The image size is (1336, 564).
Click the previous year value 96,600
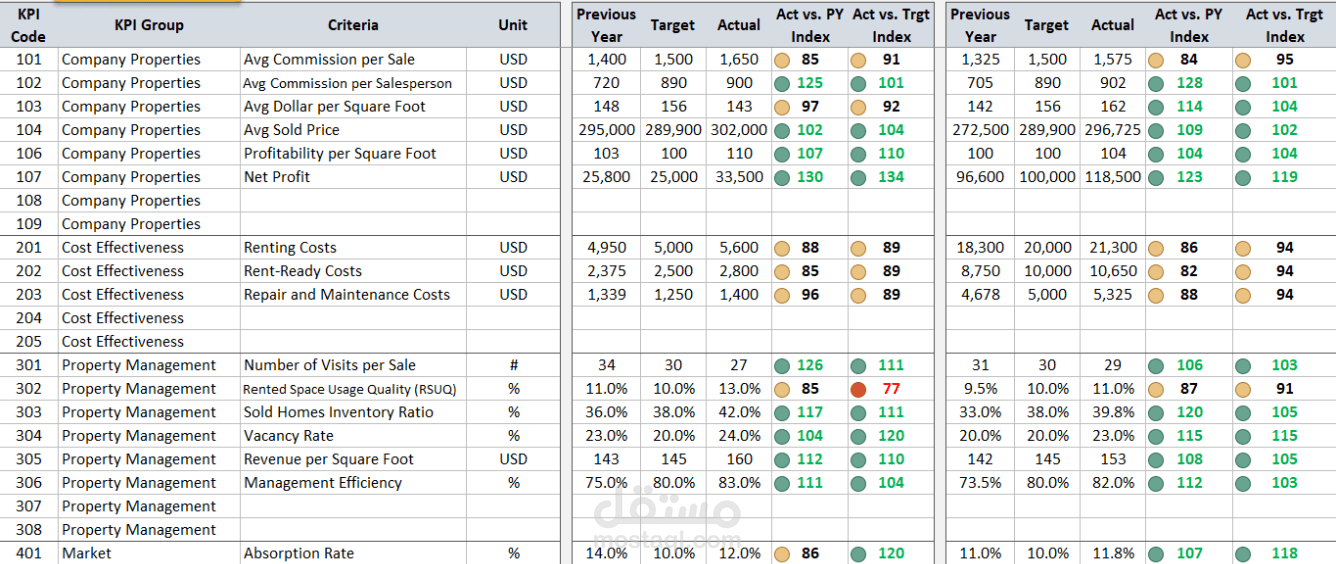pos(981,177)
